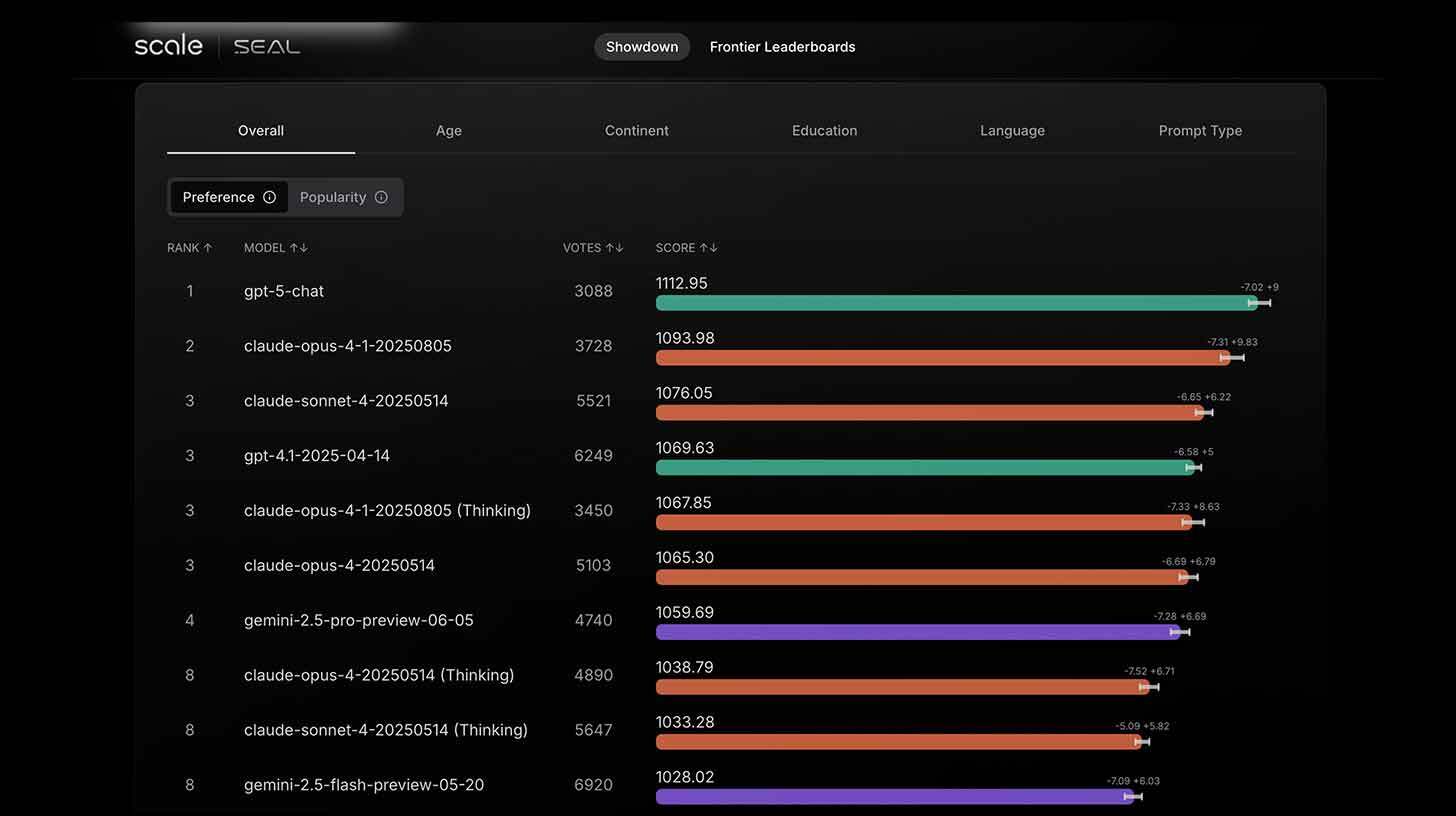Click the score value 1093.98
The width and height of the screenshot is (1456, 816).
pos(685,339)
